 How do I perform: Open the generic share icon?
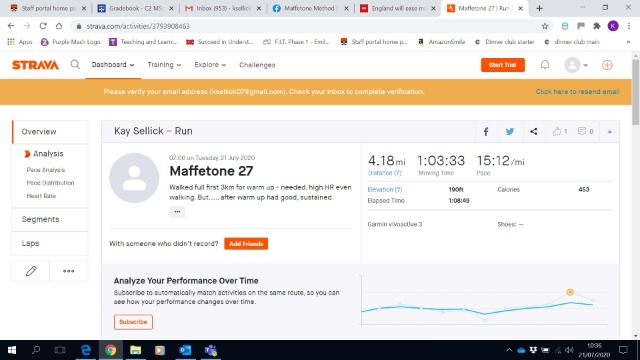tap(533, 131)
